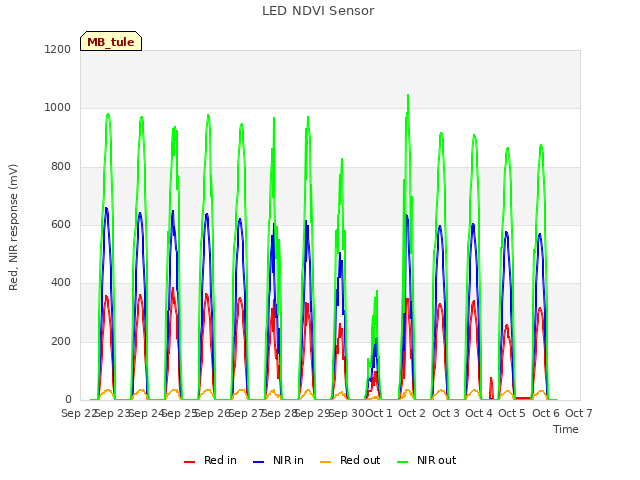Click the 1000 y-axis tick label
Screen dimensions: 640x480
(58, 108)
